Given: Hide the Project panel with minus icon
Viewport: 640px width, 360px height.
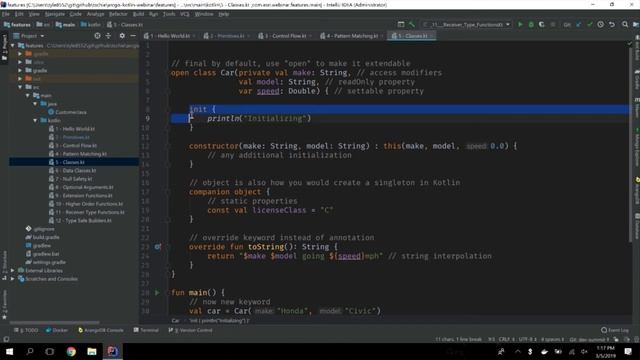Looking at the screenshot, I should (x=133, y=36).
